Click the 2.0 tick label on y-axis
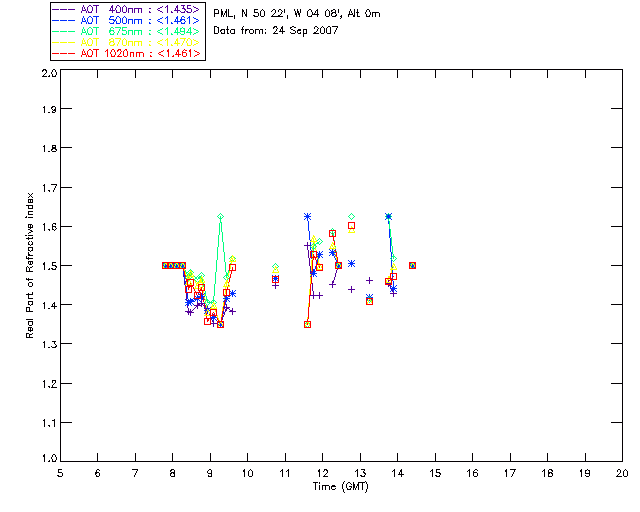Screen dimensions: 640x512 [x=47, y=75]
